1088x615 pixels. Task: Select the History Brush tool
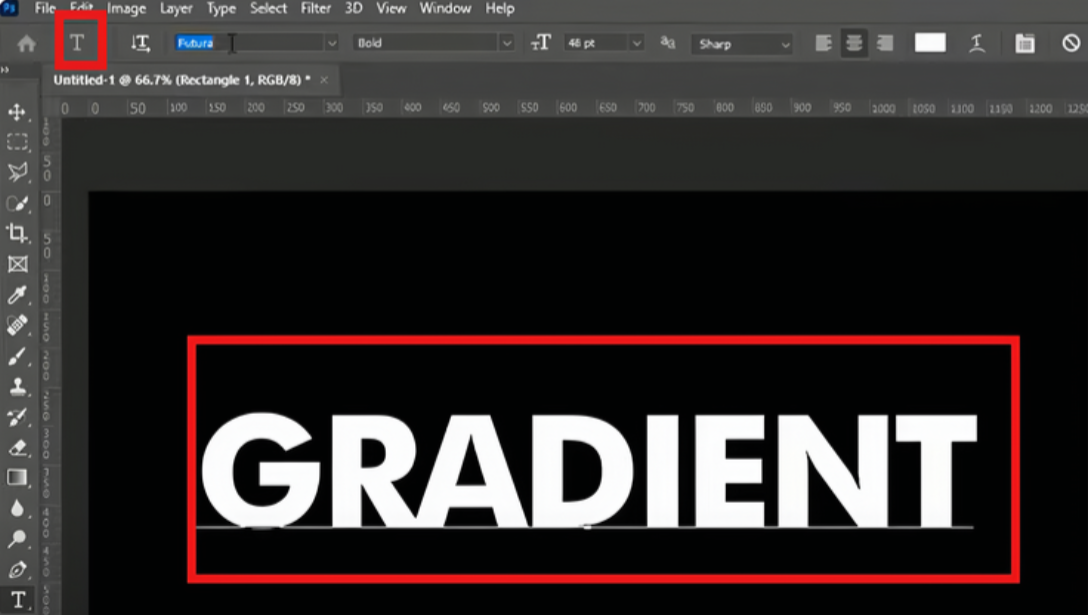pyautogui.click(x=17, y=417)
